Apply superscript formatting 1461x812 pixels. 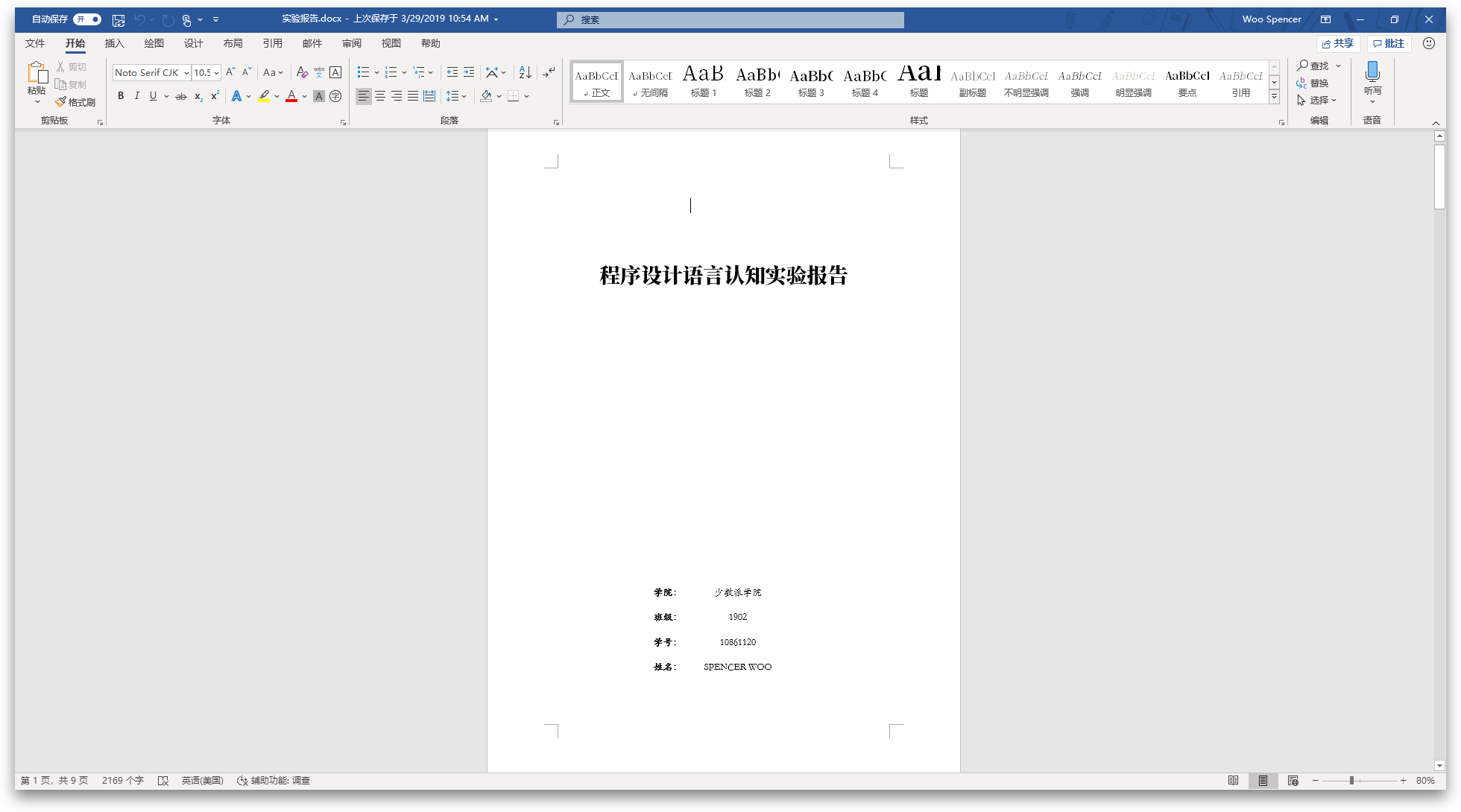215,96
